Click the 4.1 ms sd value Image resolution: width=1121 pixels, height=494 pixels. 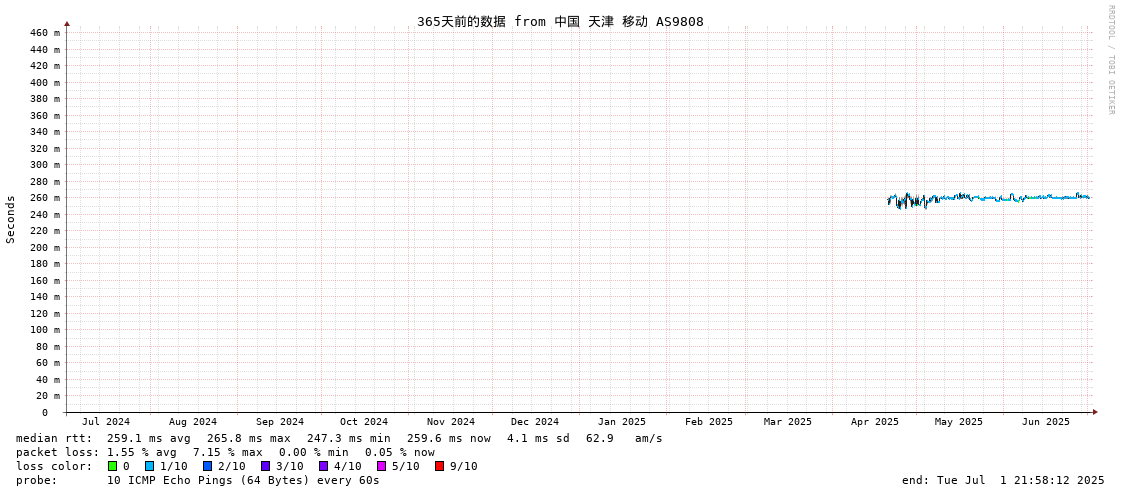click(538, 438)
